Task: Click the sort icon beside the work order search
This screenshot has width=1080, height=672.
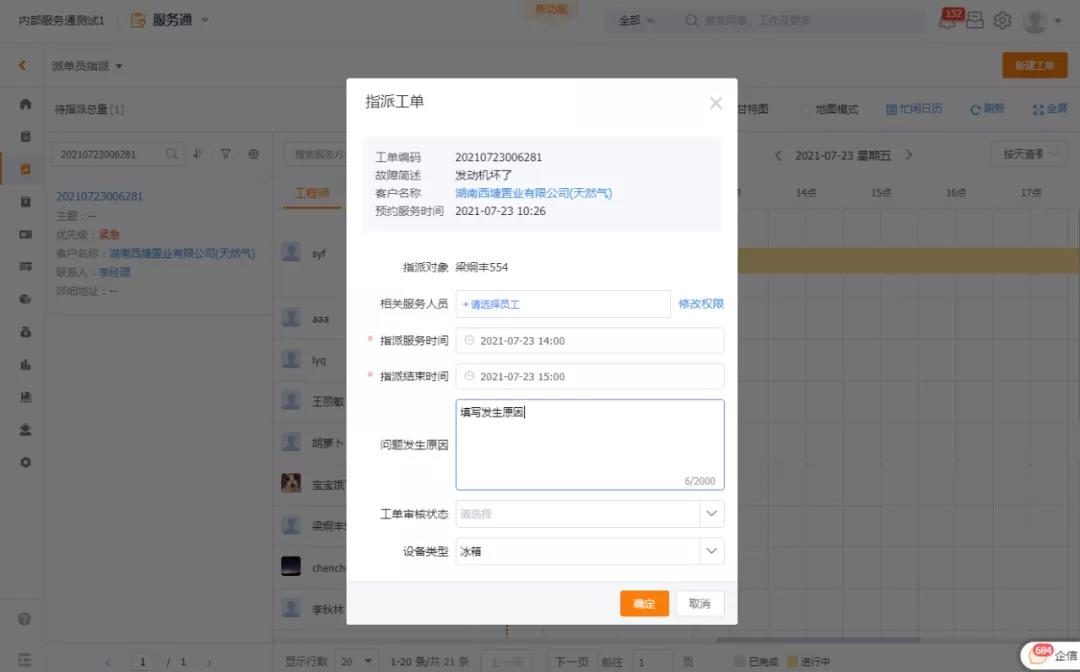Action: 198,154
